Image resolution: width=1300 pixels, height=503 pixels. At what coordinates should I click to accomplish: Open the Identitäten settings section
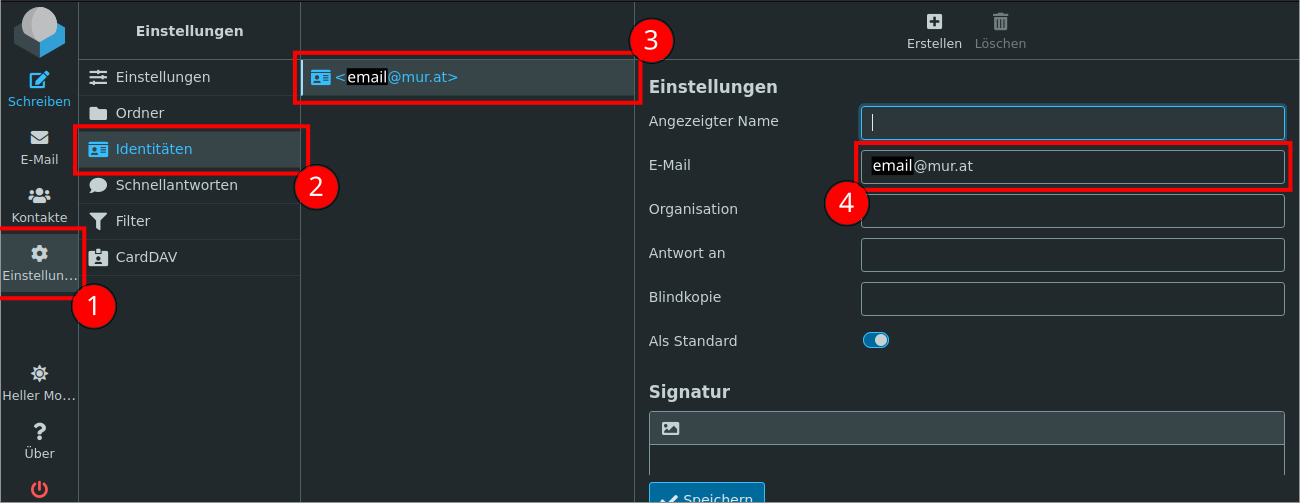154,149
